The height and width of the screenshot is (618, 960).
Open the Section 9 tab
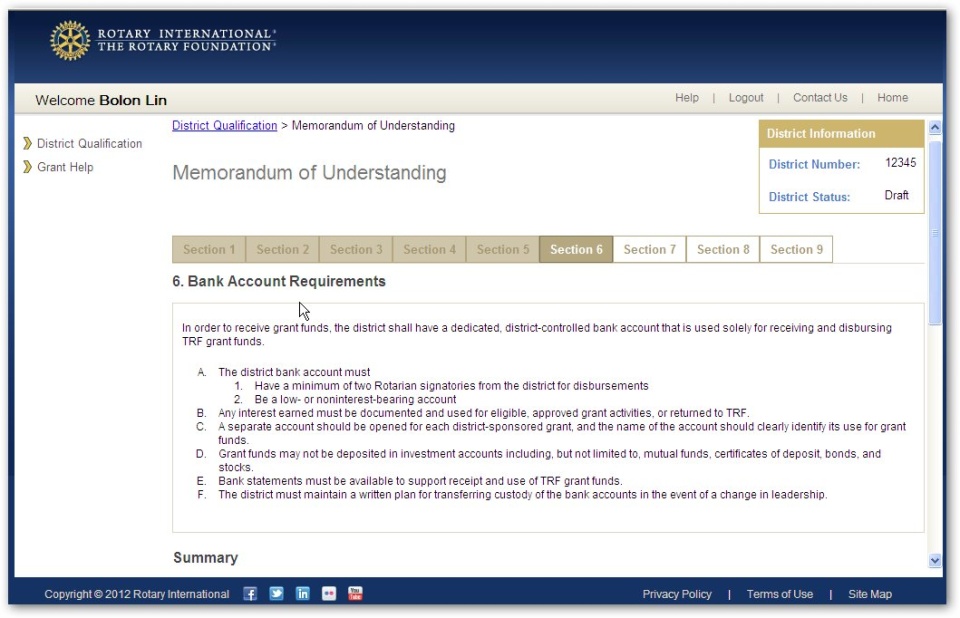point(797,249)
